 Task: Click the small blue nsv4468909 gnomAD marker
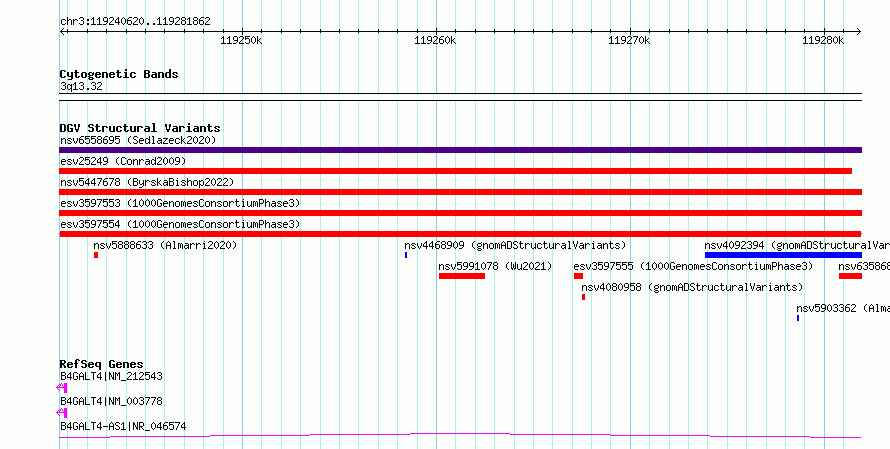(x=406, y=255)
